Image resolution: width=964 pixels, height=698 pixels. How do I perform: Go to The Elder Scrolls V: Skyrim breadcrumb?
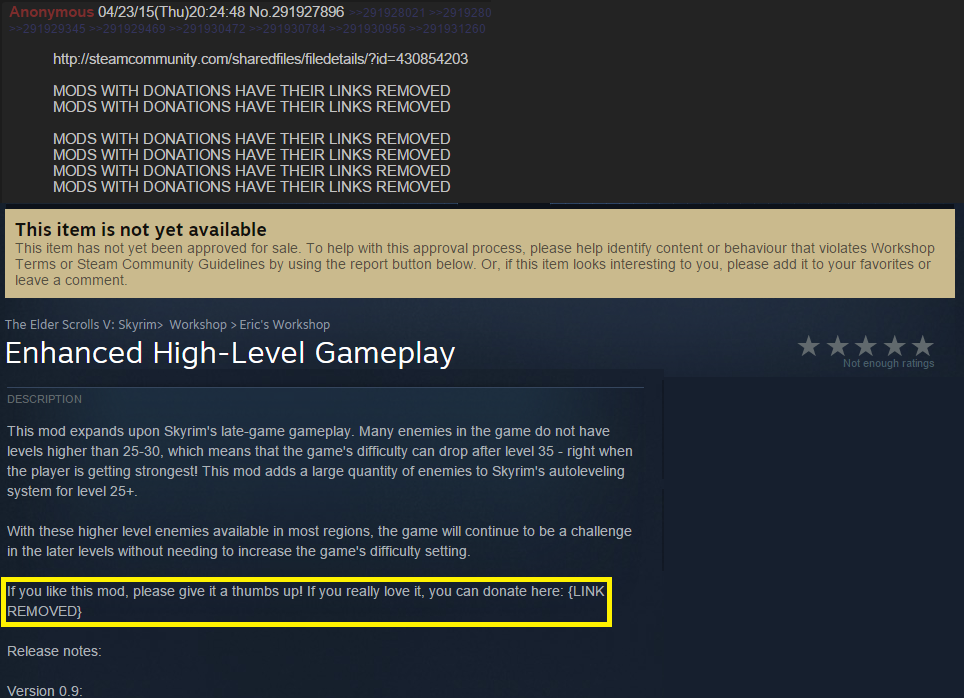coord(81,325)
